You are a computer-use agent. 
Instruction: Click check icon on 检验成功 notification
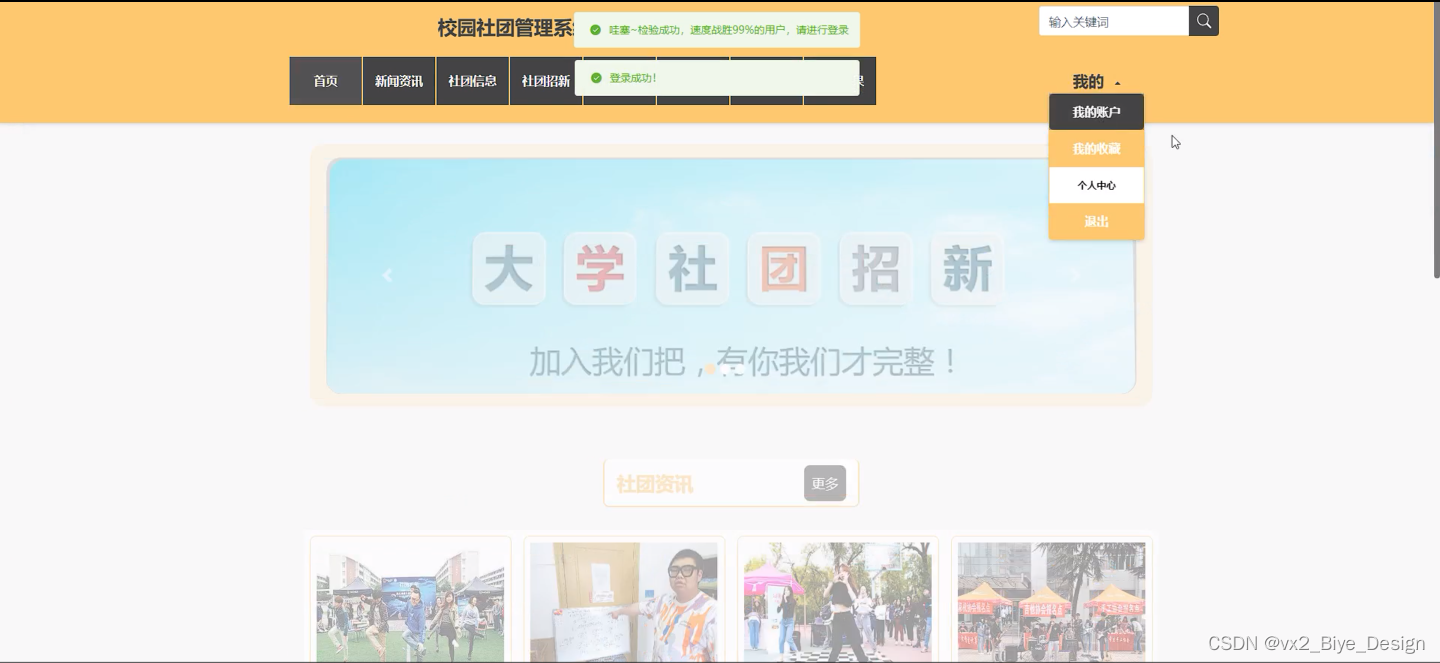coord(596,30)
